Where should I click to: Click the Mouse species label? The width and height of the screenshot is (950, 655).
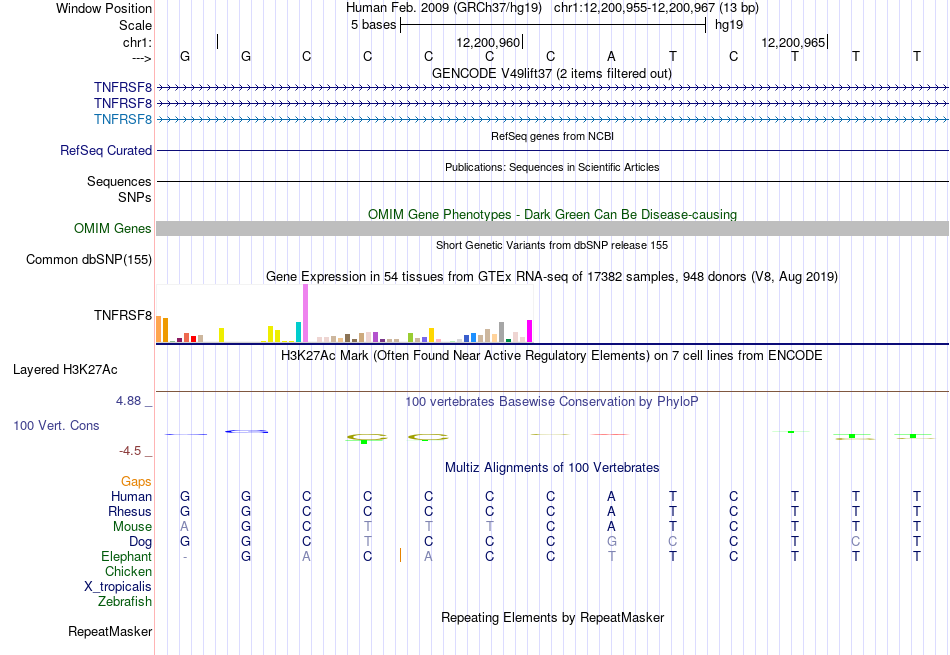pos(132,527)
